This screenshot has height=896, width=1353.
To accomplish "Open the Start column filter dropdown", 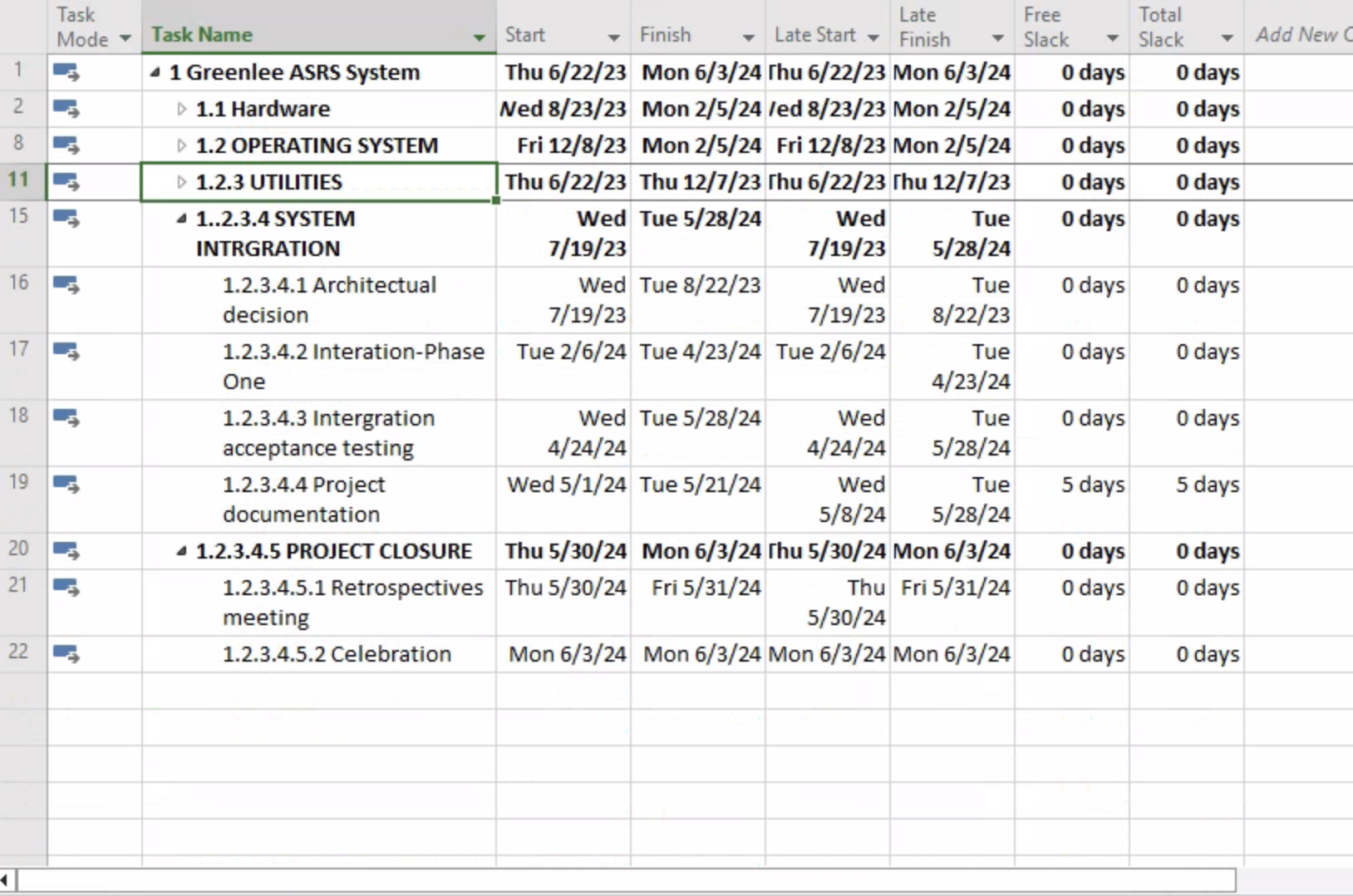I will point(615,37).
